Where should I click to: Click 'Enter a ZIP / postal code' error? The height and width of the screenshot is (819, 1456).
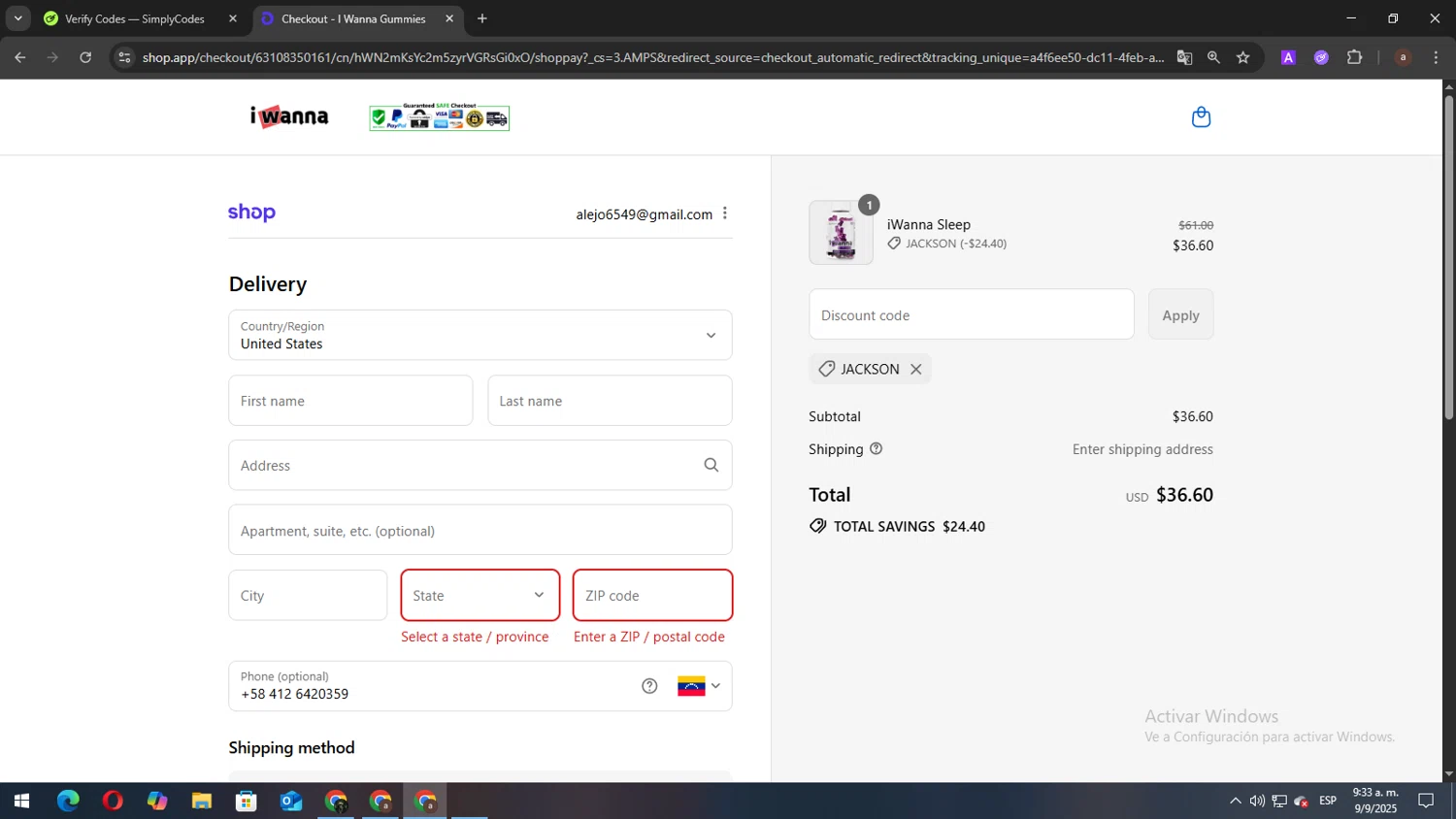(649, 637)
